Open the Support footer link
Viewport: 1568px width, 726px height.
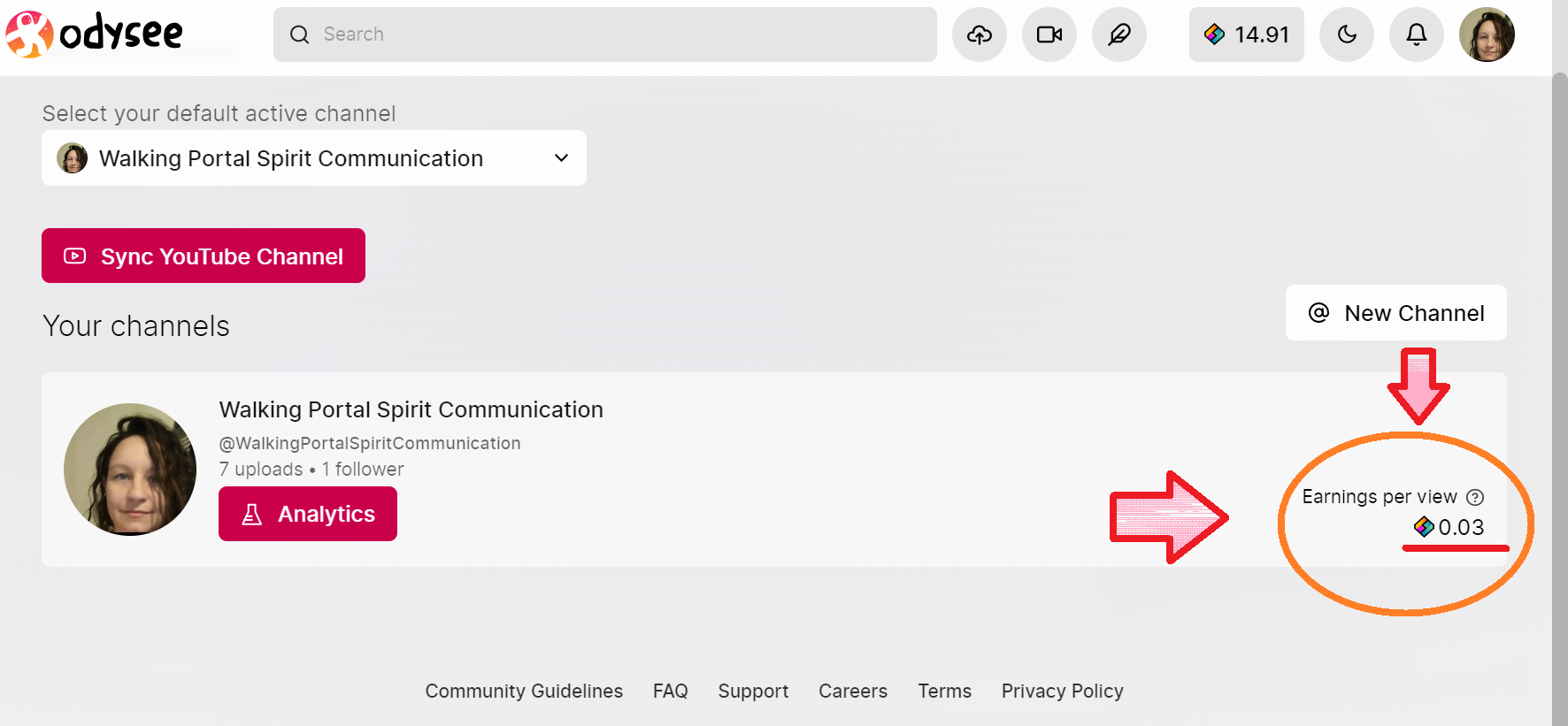pyautogui.click(x=753, y=691)
